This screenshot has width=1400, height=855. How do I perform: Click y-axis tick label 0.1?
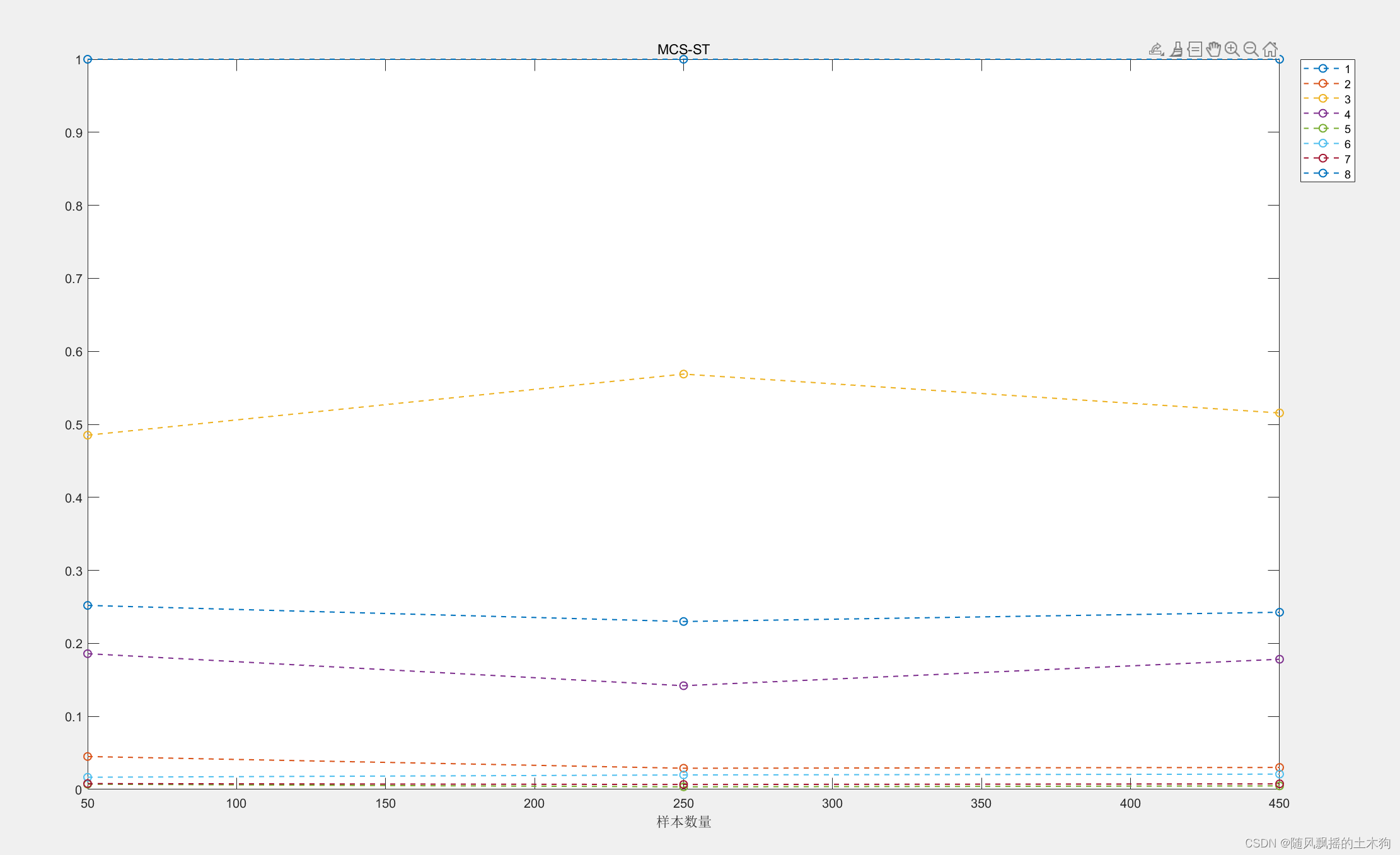pos(74,717)
